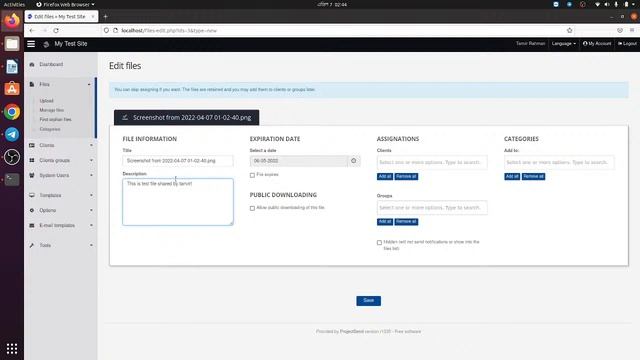Open the Firefox application menu icon
640x360 pixels.
pos(632,31)
